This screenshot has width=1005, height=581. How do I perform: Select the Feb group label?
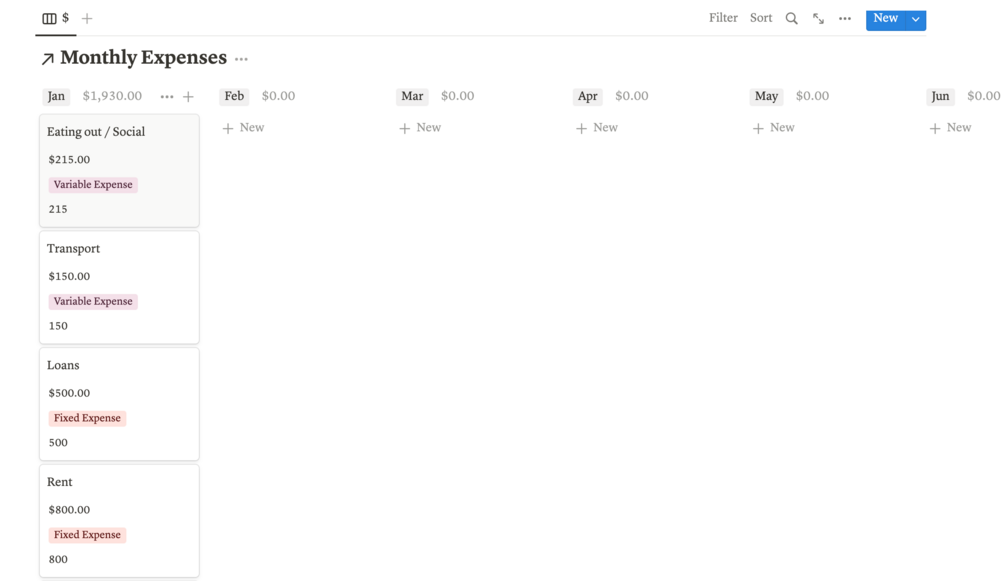(x=234, y=96)
